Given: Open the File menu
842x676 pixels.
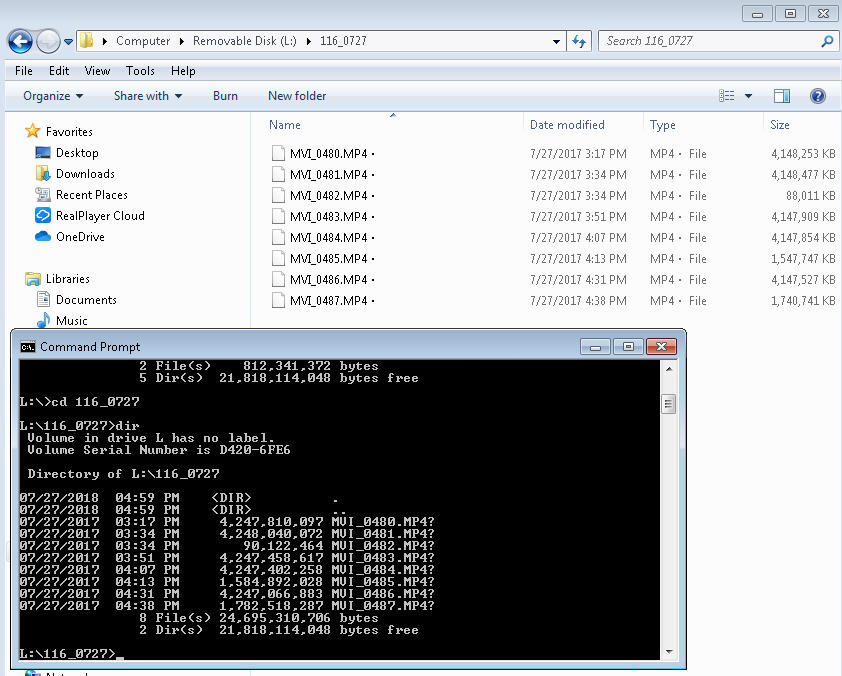Looking at the screenshot, I should click(24, 71).
